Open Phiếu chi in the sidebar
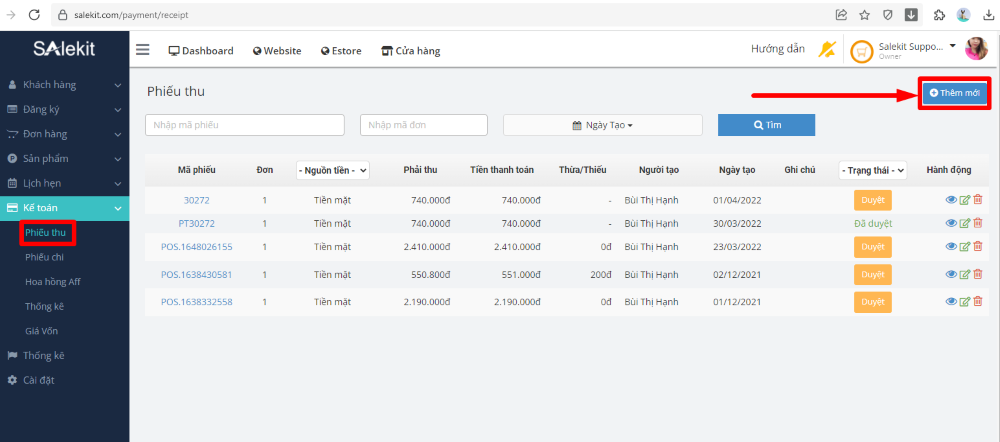 coord(44,257)
